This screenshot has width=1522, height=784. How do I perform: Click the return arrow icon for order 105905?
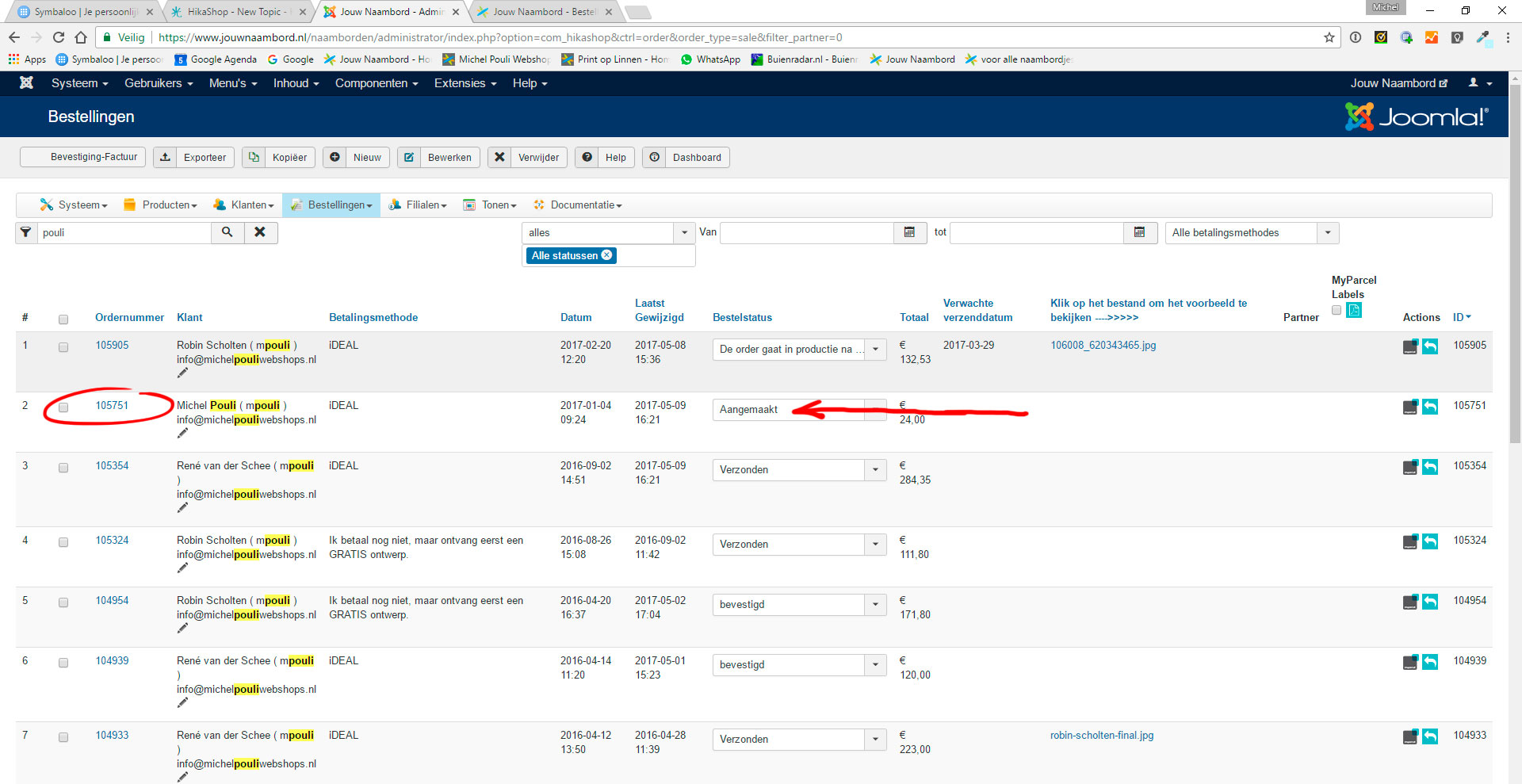coord(1430,346)
